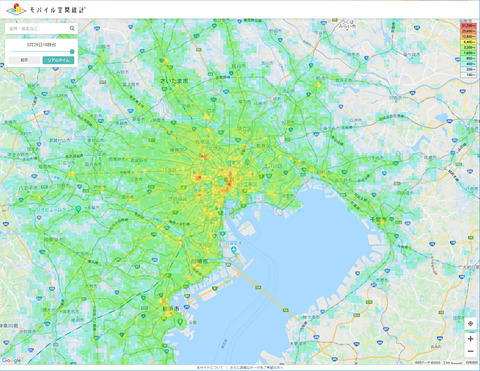480x371 pixels.
Task: Click the yellow 6,400~ legend swatch
Action: [x=469, y=42]
